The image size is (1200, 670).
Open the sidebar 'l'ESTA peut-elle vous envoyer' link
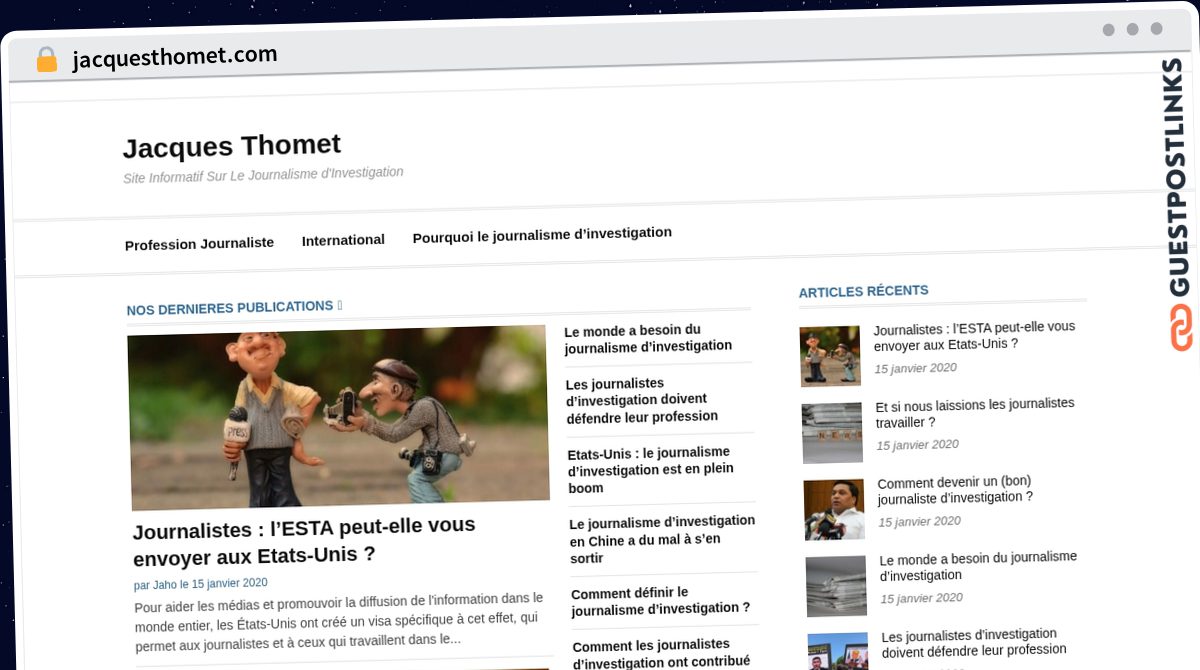974,336
